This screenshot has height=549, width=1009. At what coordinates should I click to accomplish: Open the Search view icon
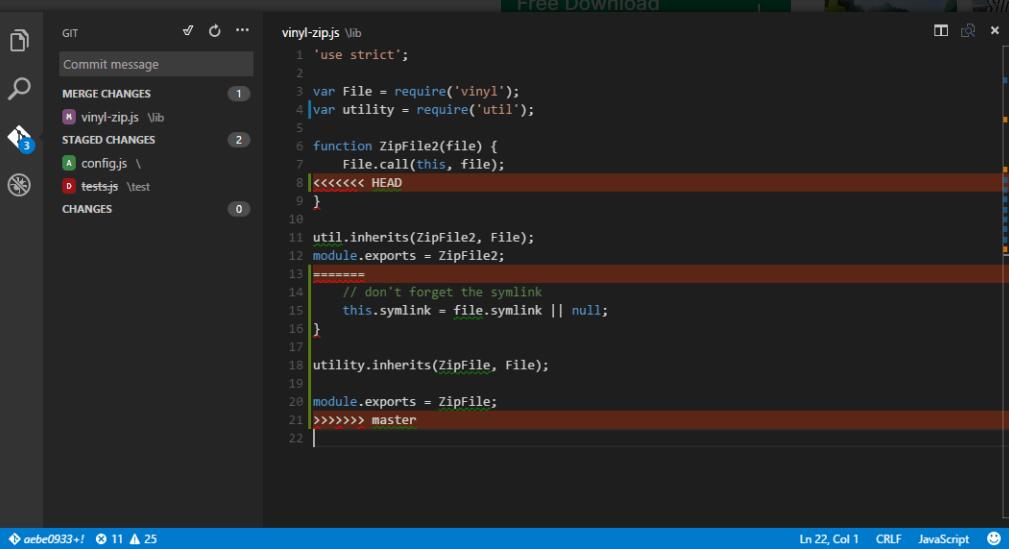tap(19, 89)
